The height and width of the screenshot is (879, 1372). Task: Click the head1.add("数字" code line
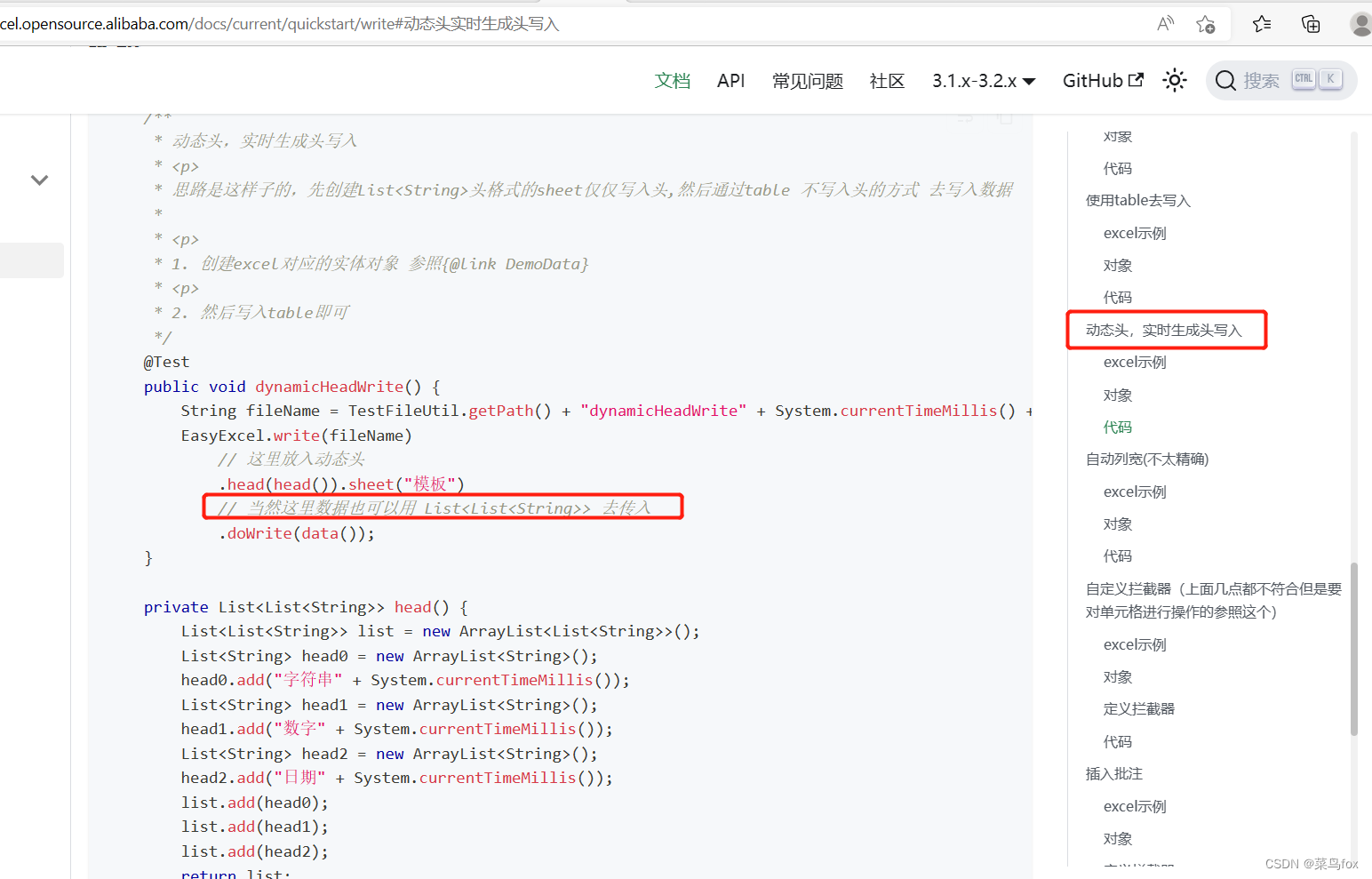point(397,729)
